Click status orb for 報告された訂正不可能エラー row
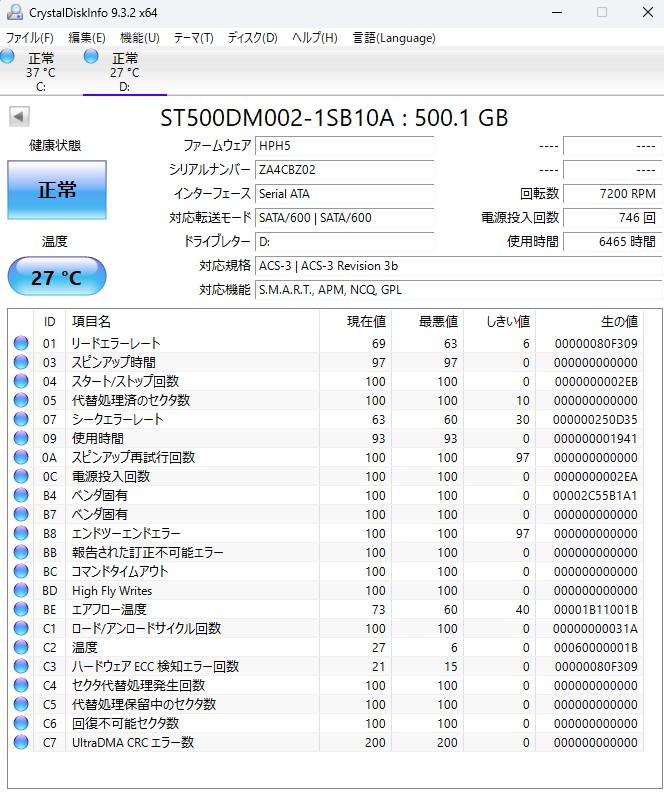 (x=21, y=553)
